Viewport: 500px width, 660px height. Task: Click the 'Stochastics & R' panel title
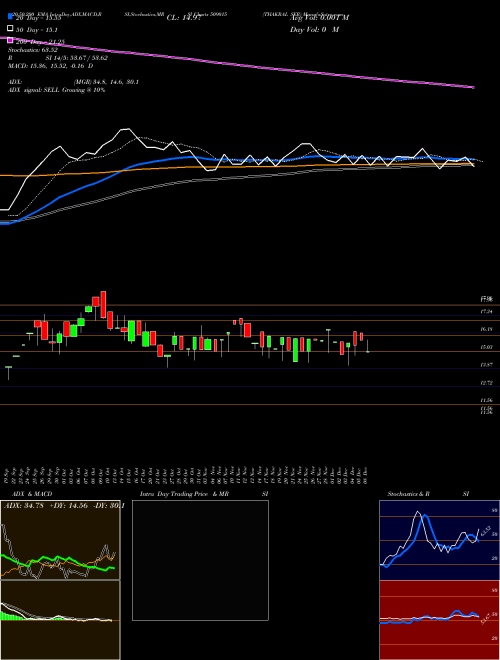point(409,494)
